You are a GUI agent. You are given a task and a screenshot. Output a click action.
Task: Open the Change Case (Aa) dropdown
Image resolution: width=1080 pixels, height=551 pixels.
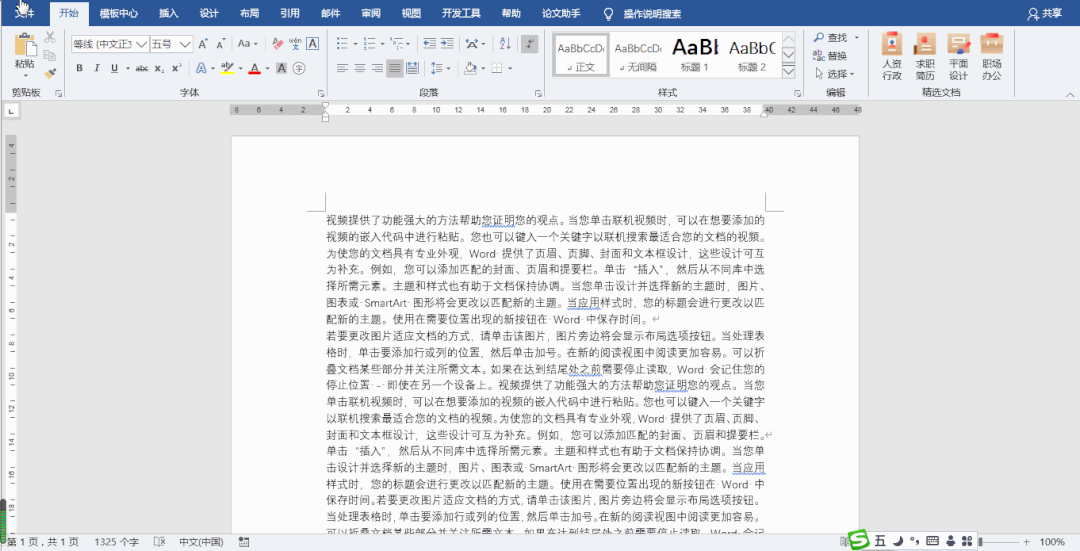click(x=247, y=44)
